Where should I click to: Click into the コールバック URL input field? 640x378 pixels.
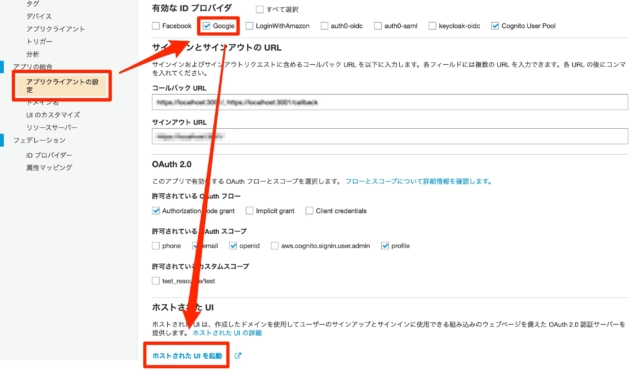(390, 102)
